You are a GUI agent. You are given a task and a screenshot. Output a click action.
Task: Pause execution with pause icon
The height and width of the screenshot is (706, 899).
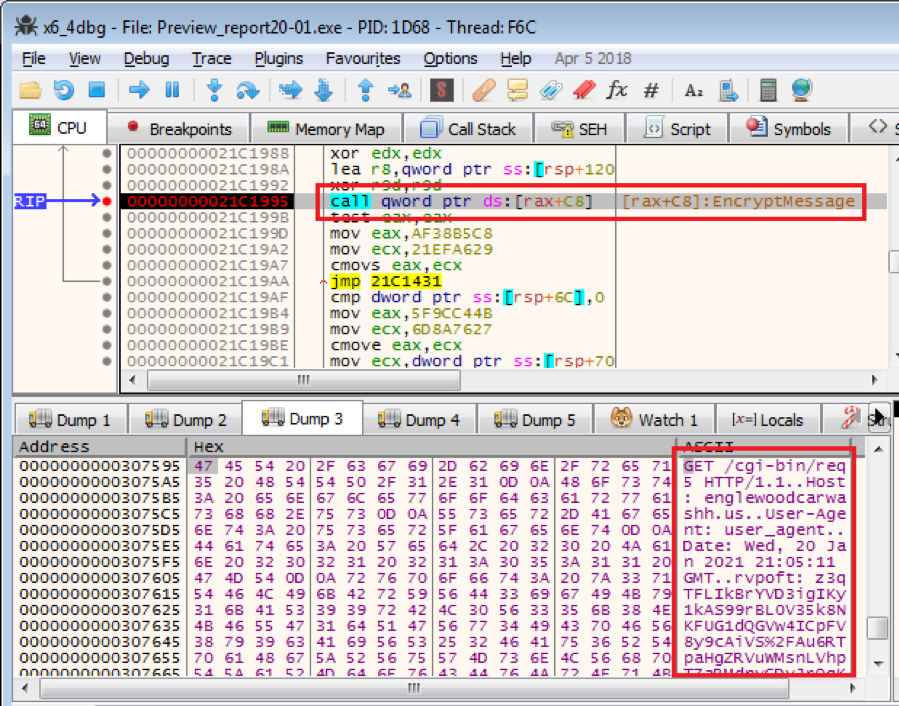pos(172,91)
